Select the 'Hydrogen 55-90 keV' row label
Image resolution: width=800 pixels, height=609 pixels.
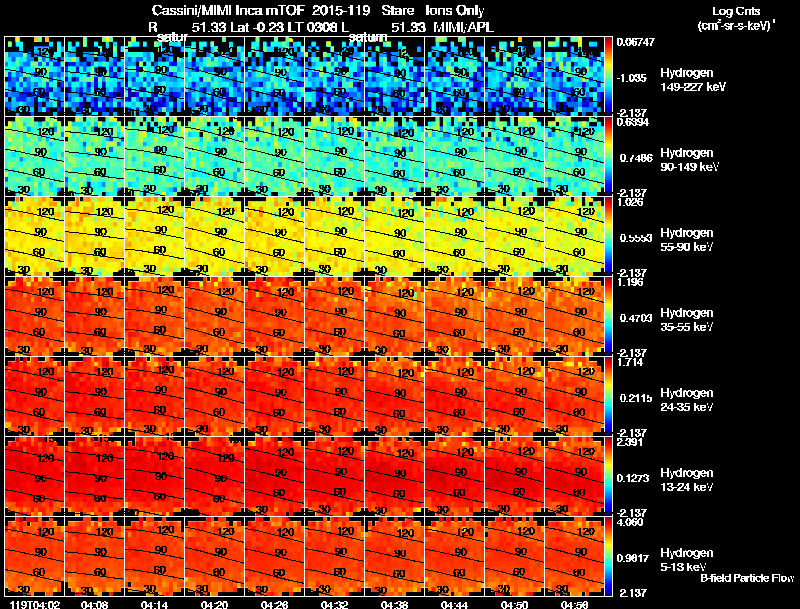[x=687, y=240]
